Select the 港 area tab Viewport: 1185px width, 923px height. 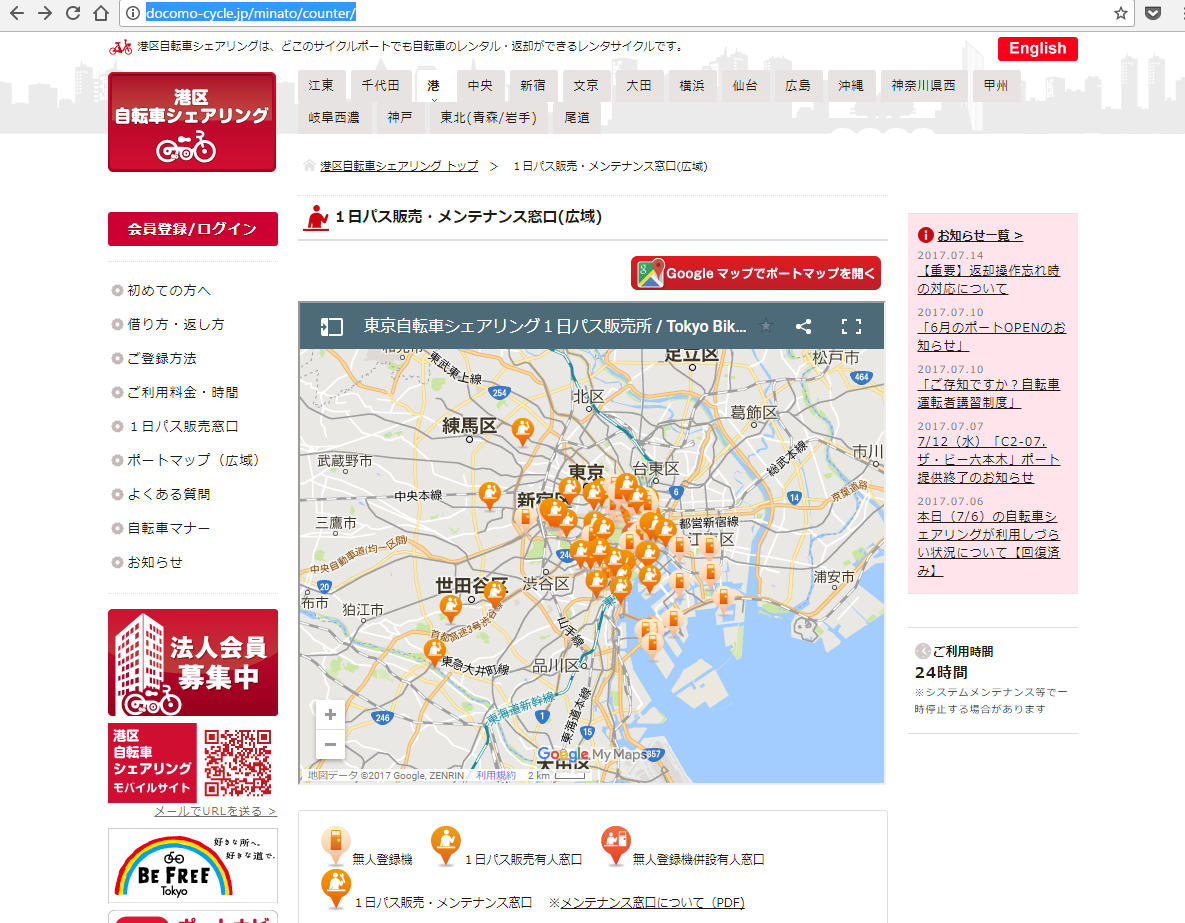pos(433,85)
